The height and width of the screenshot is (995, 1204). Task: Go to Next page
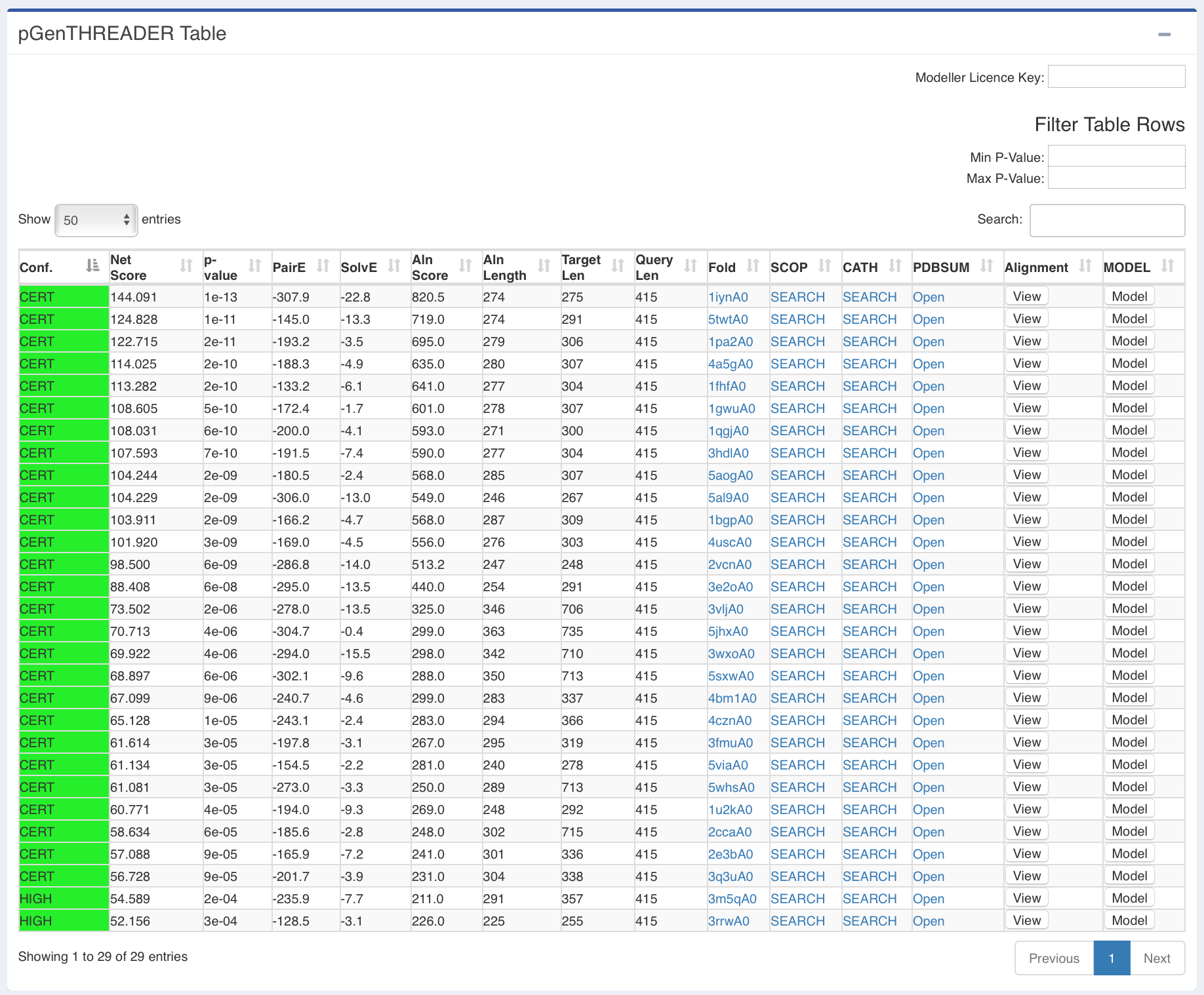(x=1157, y=958)
